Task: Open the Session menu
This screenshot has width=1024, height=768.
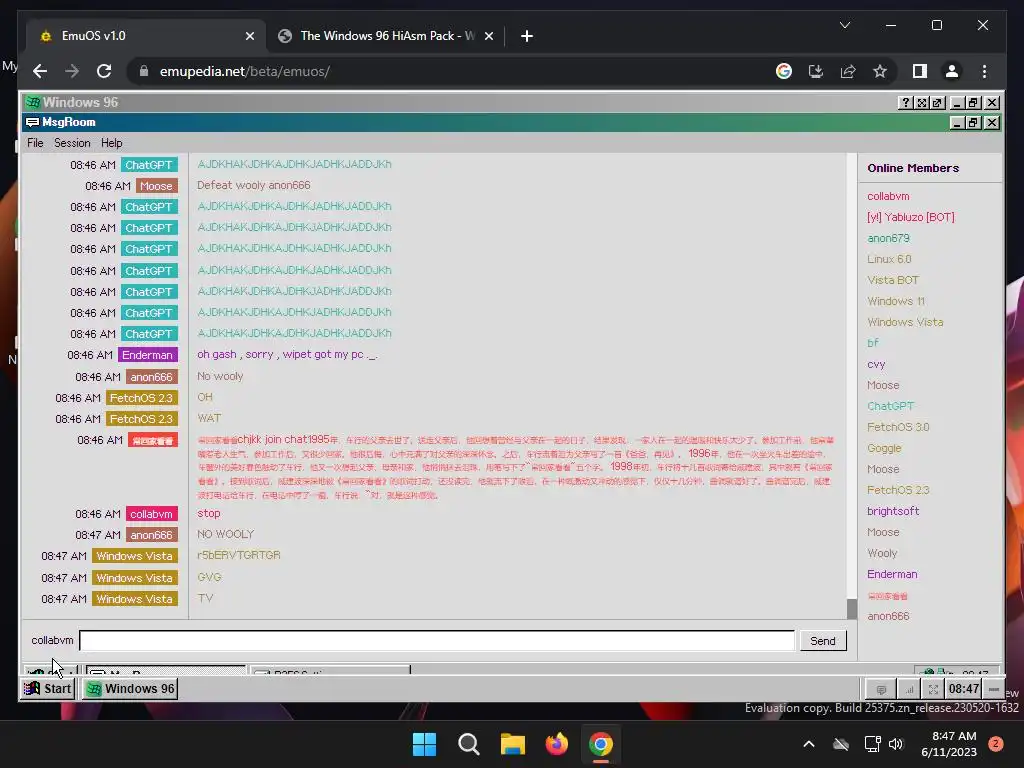Action: coord(72,143)
